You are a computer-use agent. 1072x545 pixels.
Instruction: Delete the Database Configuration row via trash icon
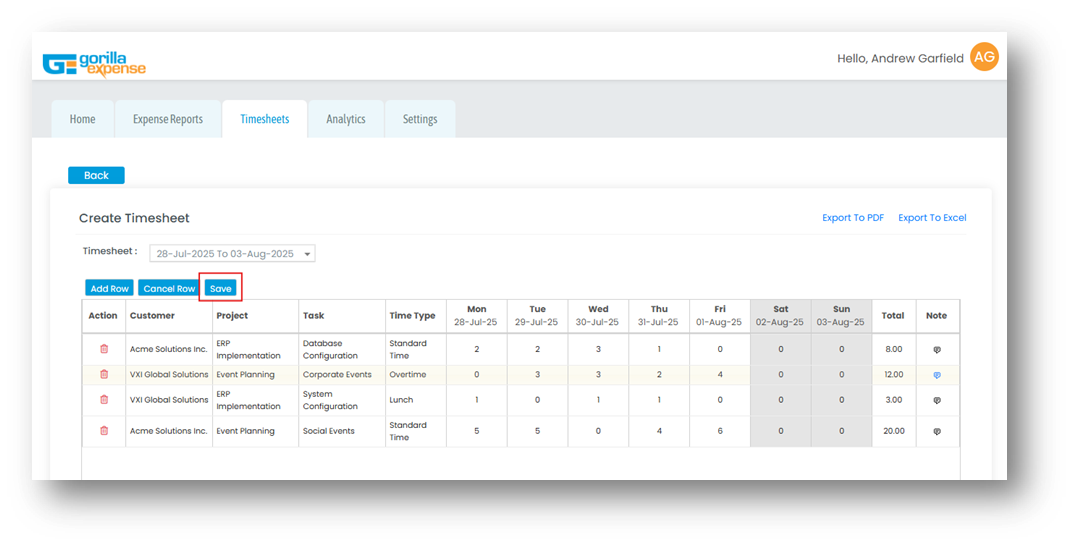click(104, 349)
